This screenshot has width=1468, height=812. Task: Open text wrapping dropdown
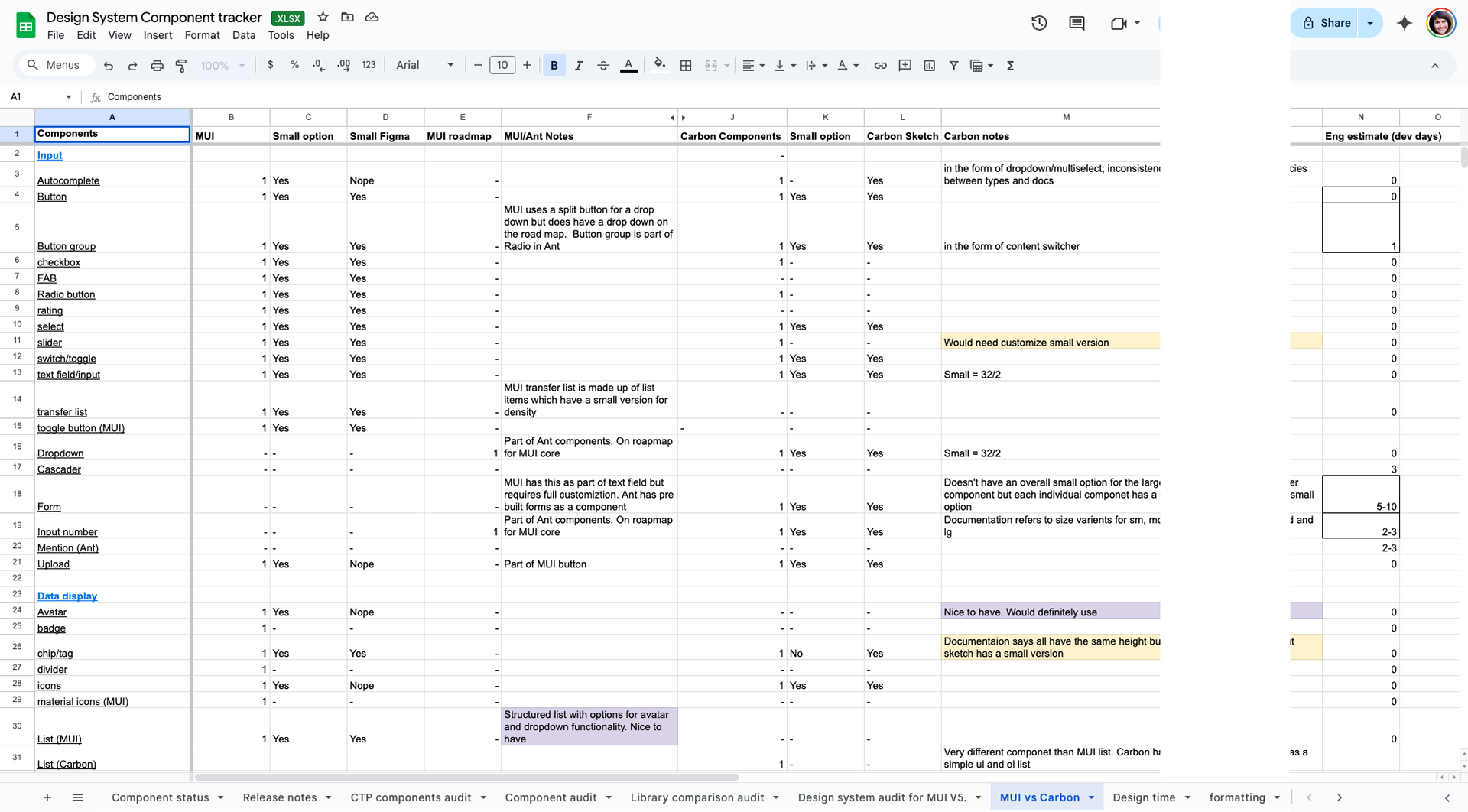pos(817,66)
